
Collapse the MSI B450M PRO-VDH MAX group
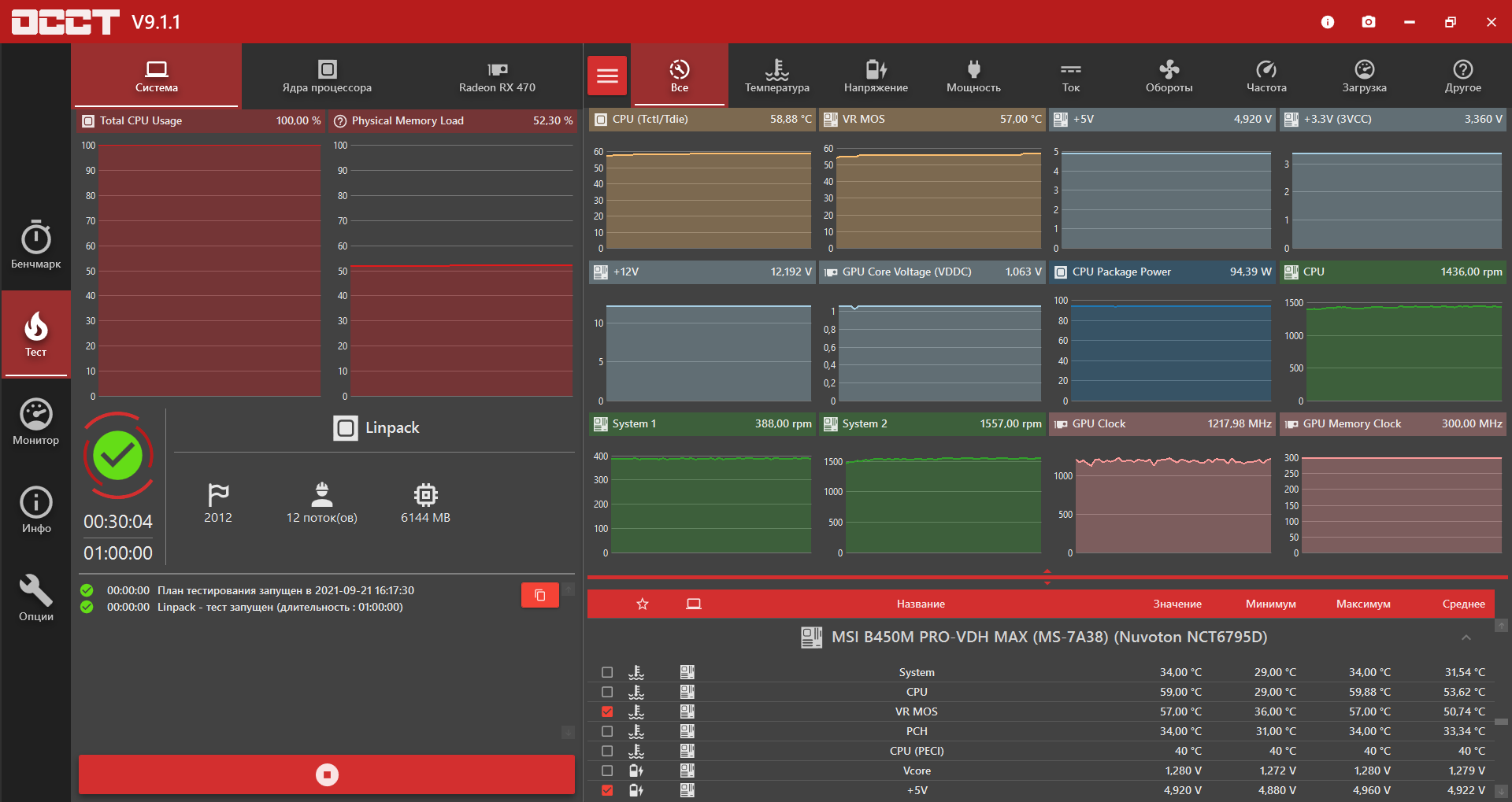coord(1466,638)
